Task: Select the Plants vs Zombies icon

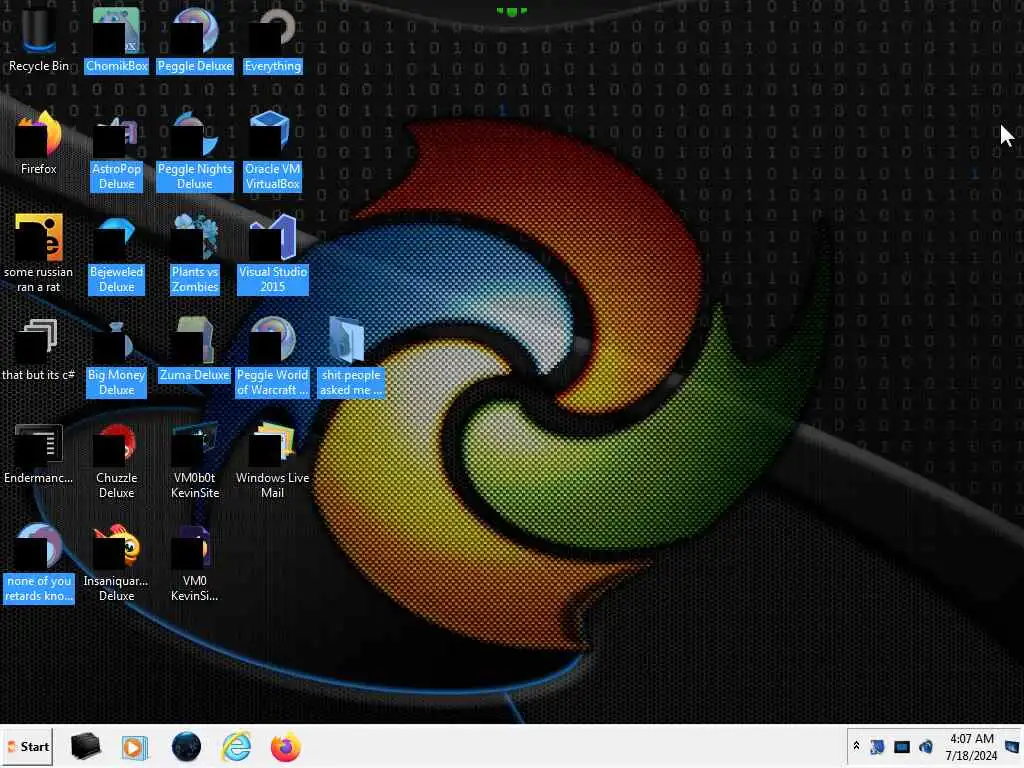Action: click(195, 253)
